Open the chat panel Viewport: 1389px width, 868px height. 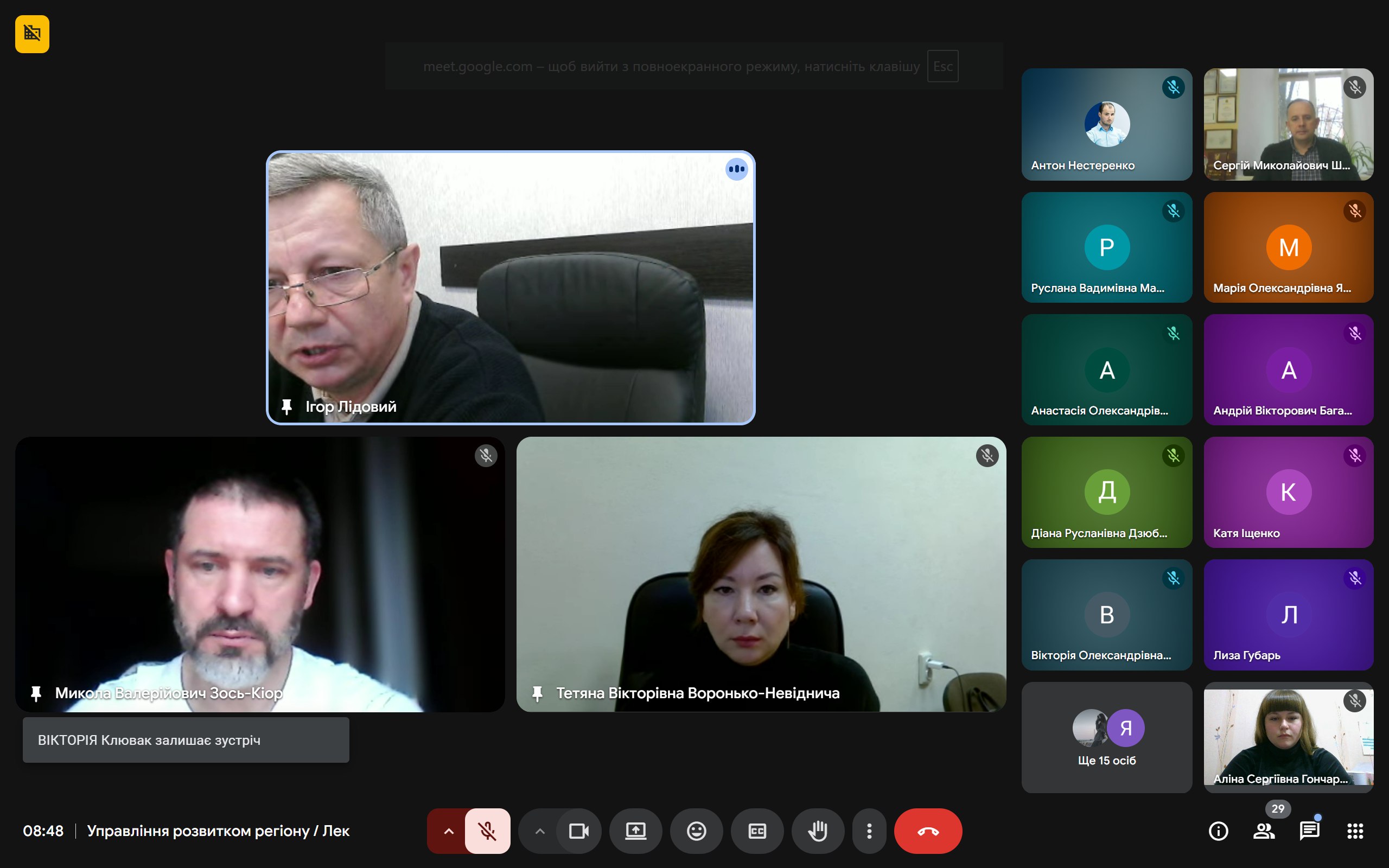tap(1309, 831)
